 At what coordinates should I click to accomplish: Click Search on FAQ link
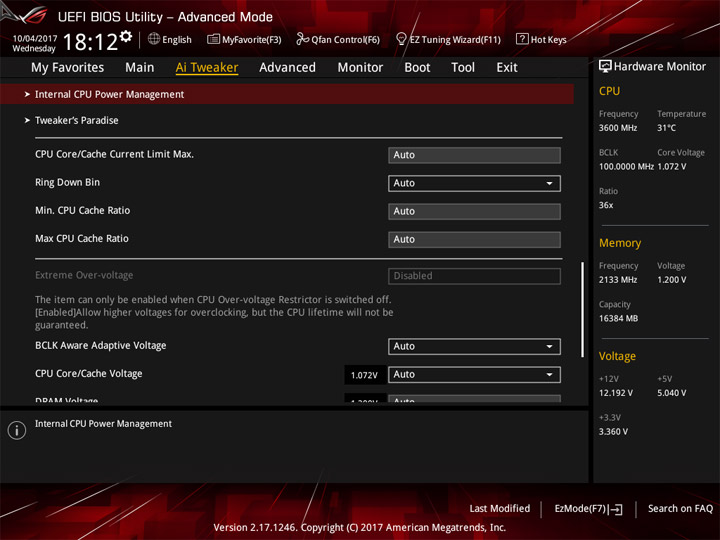tap(680, 508)
